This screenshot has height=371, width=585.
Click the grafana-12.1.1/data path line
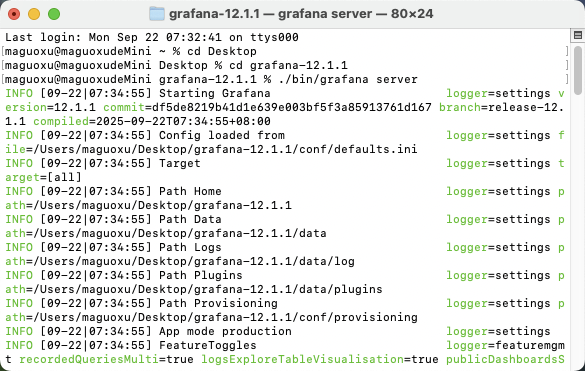click(166, 233)
